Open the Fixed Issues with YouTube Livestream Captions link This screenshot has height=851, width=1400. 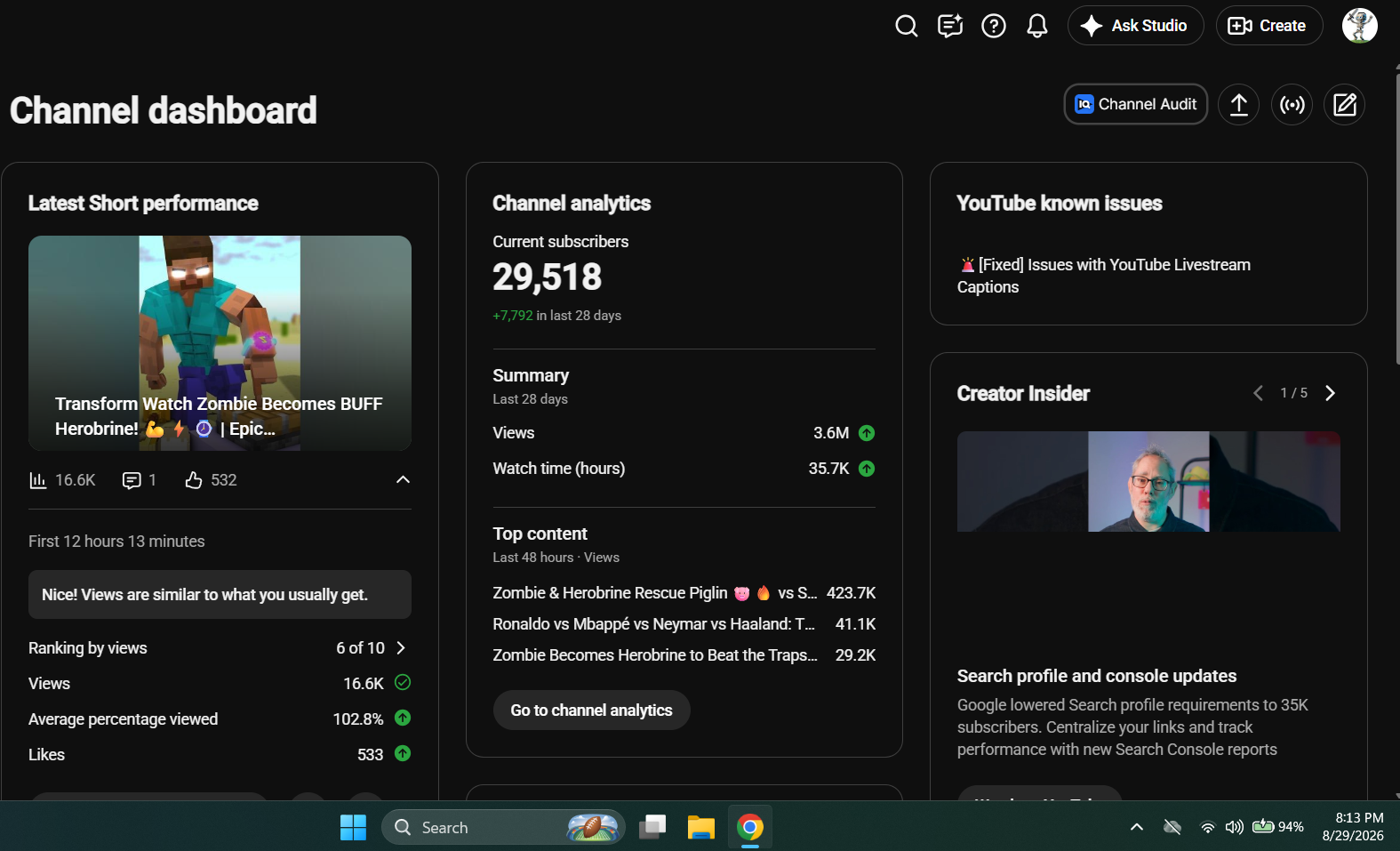click(x=1104, y=276)
